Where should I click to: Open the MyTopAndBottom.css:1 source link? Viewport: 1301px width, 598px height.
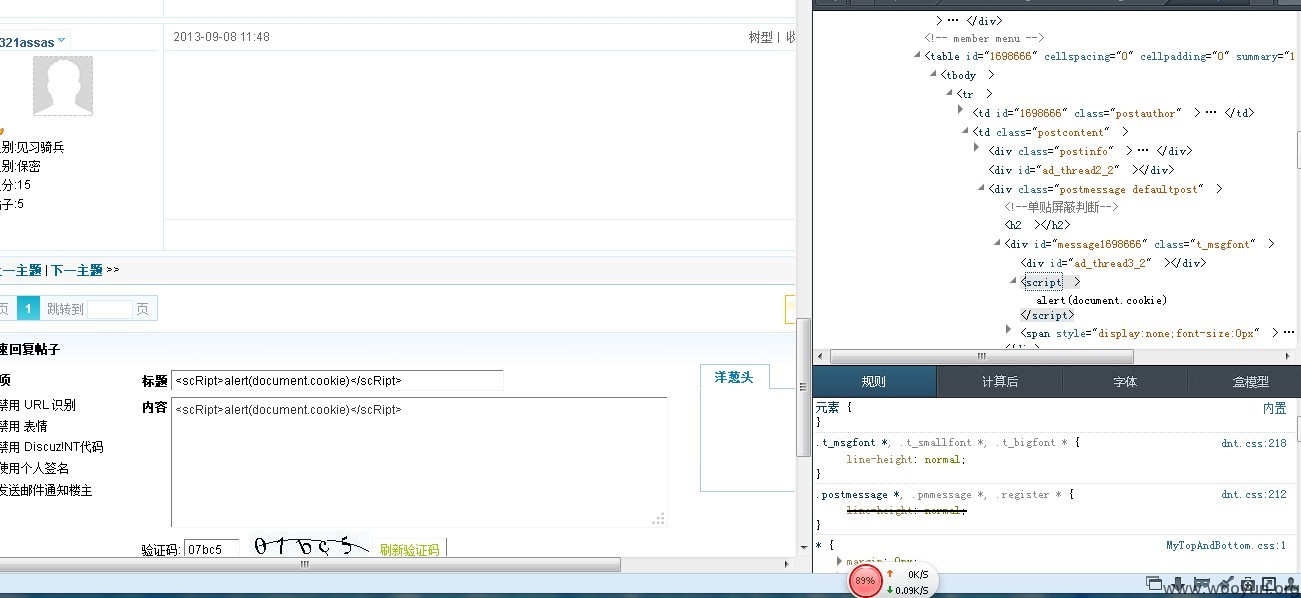[1226, 545]
